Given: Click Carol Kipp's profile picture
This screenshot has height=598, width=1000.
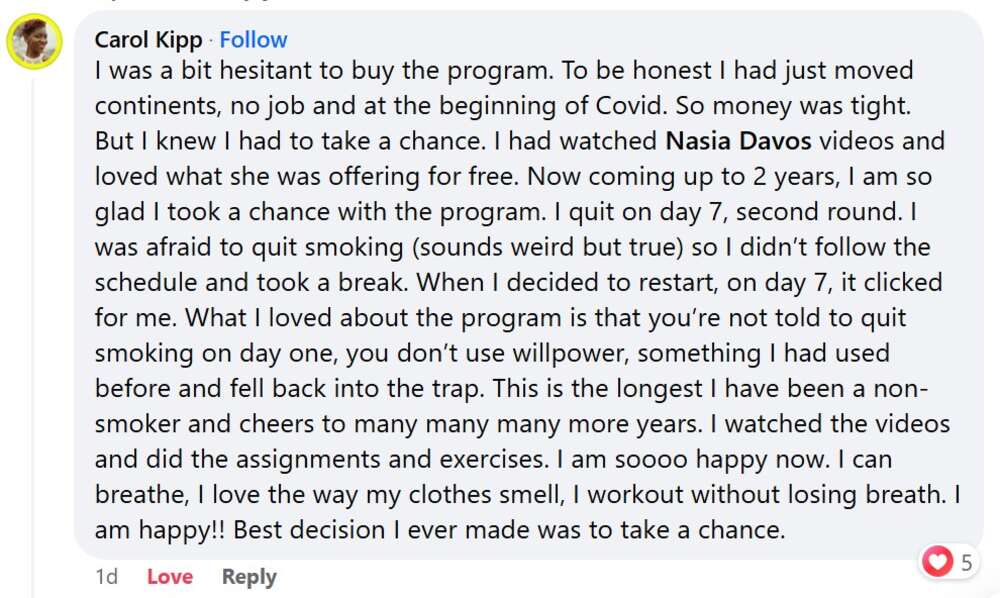Looking at the screenshot, I should pyautogui.click(x=35, y=43).
